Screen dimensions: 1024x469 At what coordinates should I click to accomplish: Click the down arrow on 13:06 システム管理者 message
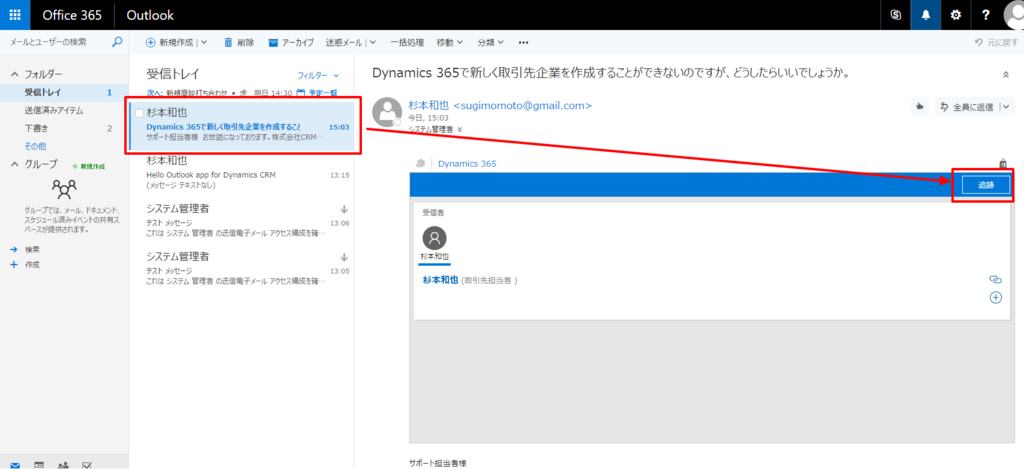point(344,209)
